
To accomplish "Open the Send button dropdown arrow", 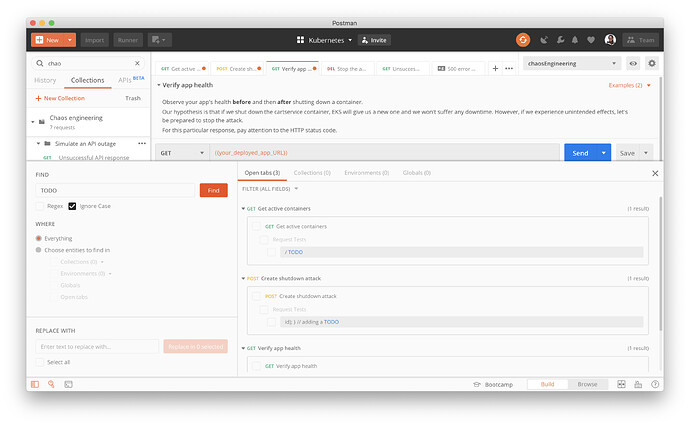I will click(x=603, y=153).
